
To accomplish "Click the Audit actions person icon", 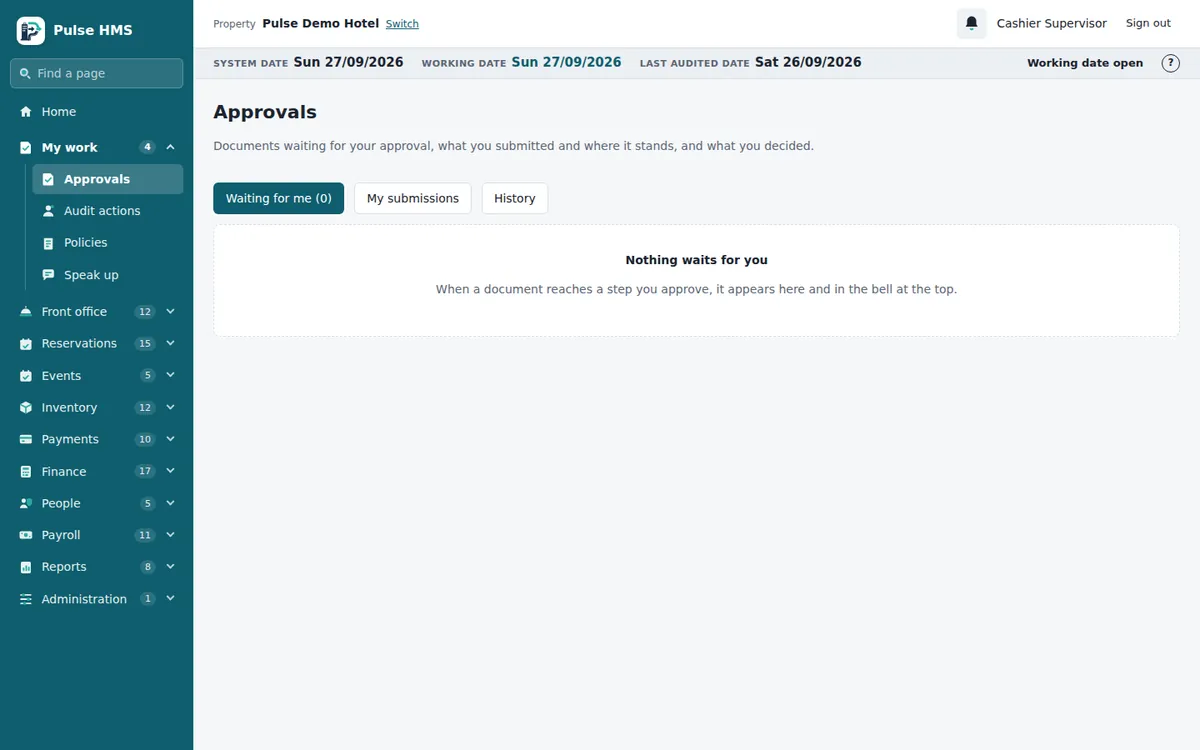I will click(48, 211).
